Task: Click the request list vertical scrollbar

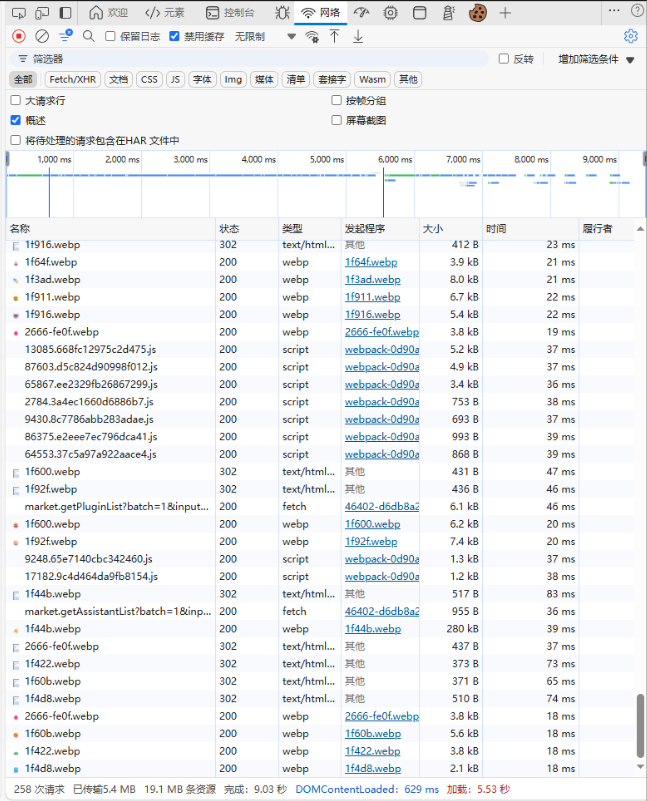Action: [x=640, y=730]
